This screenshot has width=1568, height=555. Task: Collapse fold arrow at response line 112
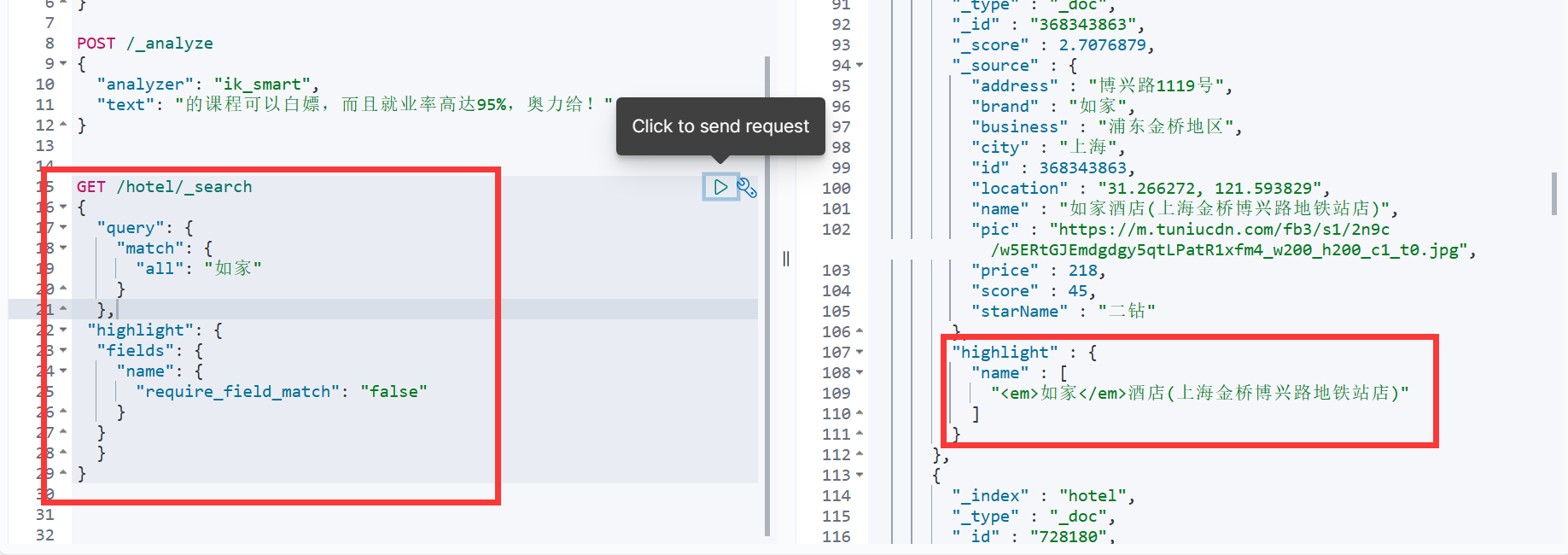click(860, 455)
